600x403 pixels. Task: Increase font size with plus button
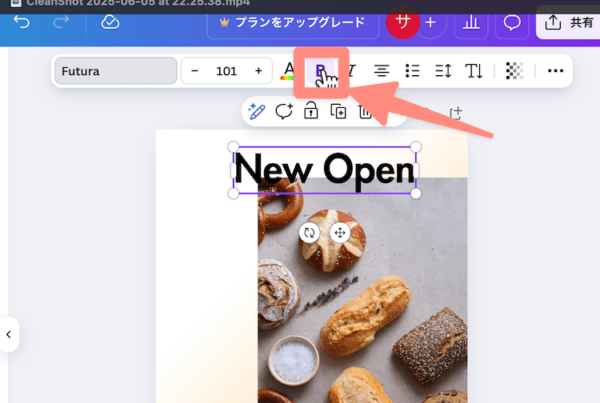coord(258,71)
